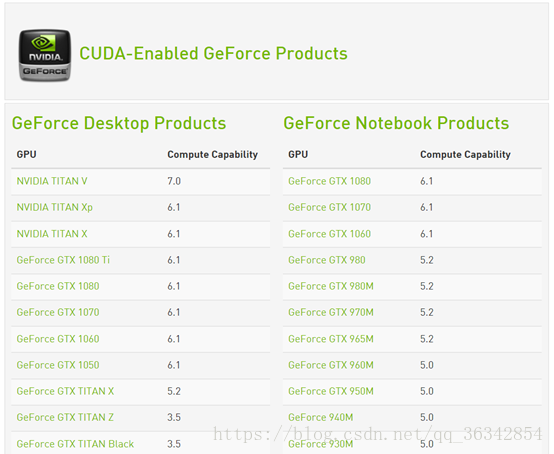Open the GeForce GTX 965M link
This screenshot has height=454, width=554.
coord(331,339)
